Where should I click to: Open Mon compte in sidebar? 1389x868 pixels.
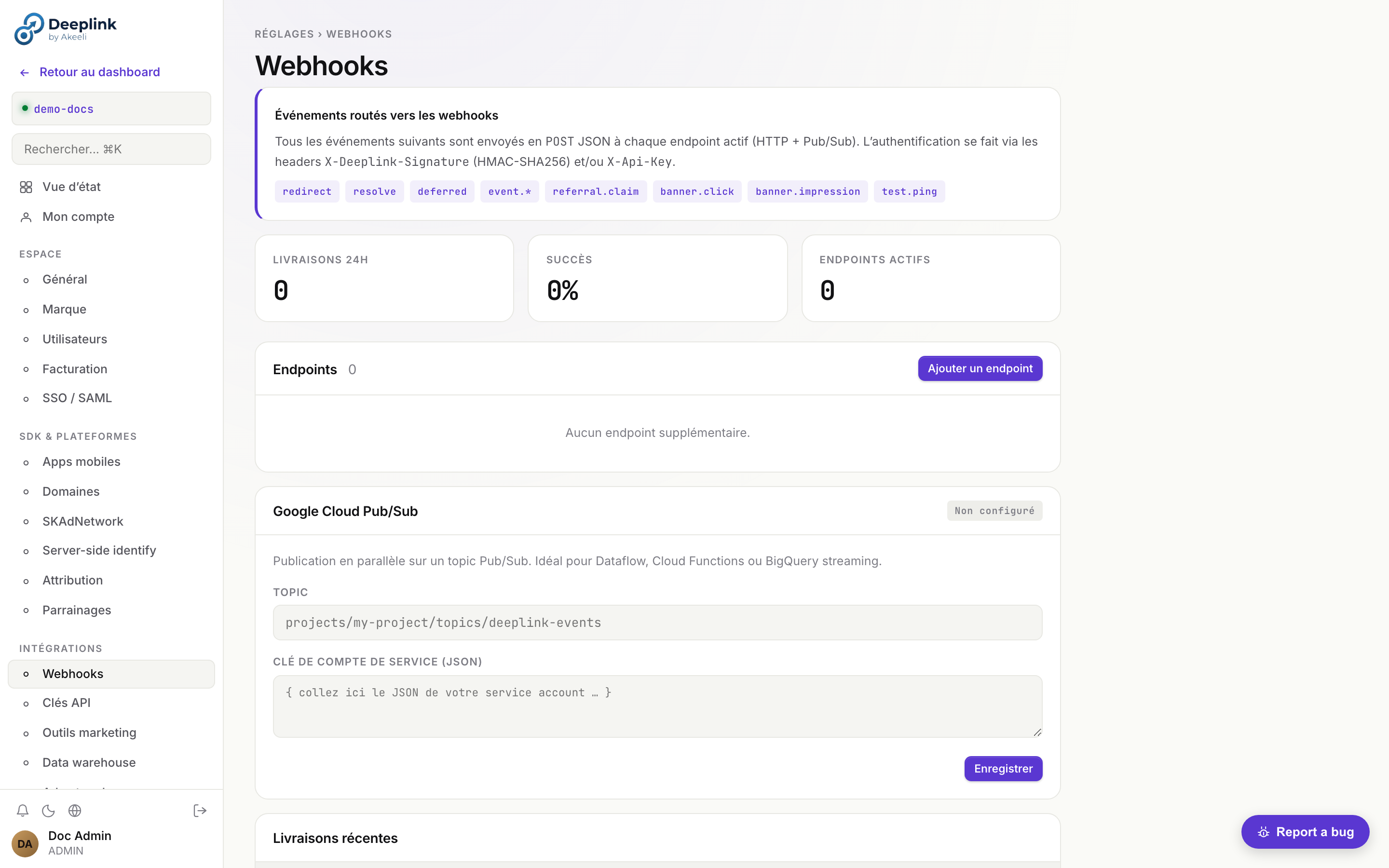click(x=111, y=217)
